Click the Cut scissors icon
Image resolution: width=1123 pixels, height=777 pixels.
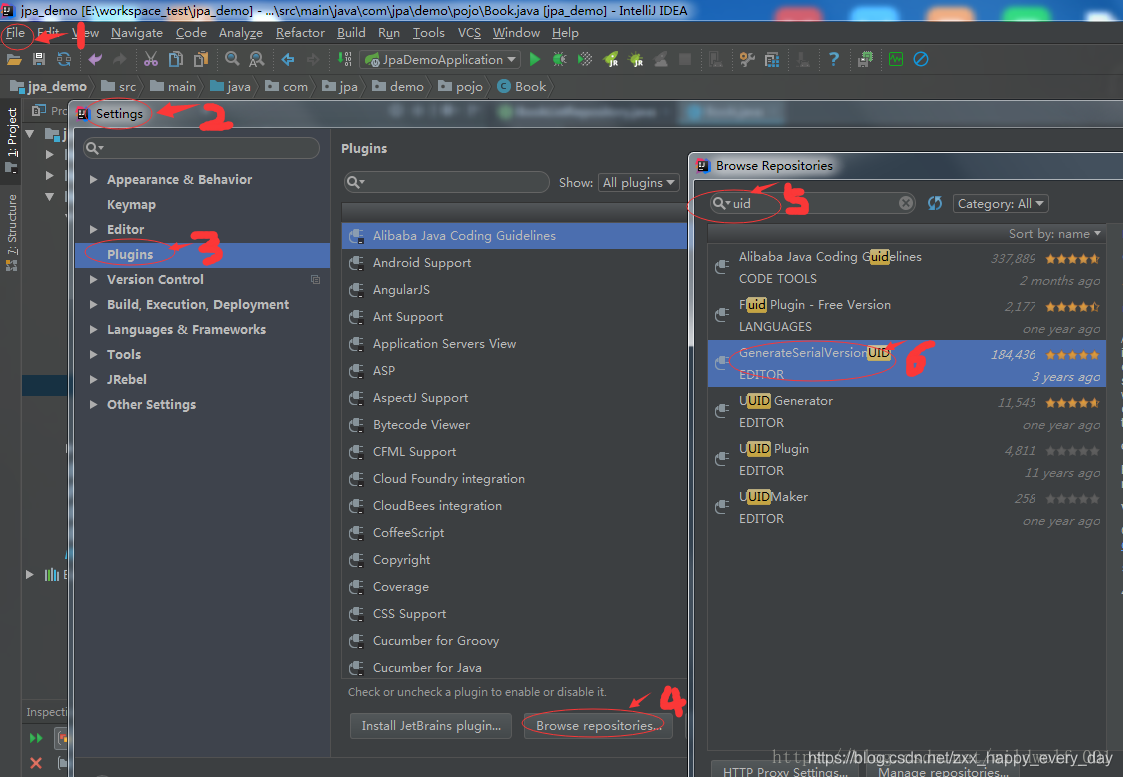coord(150,59)
